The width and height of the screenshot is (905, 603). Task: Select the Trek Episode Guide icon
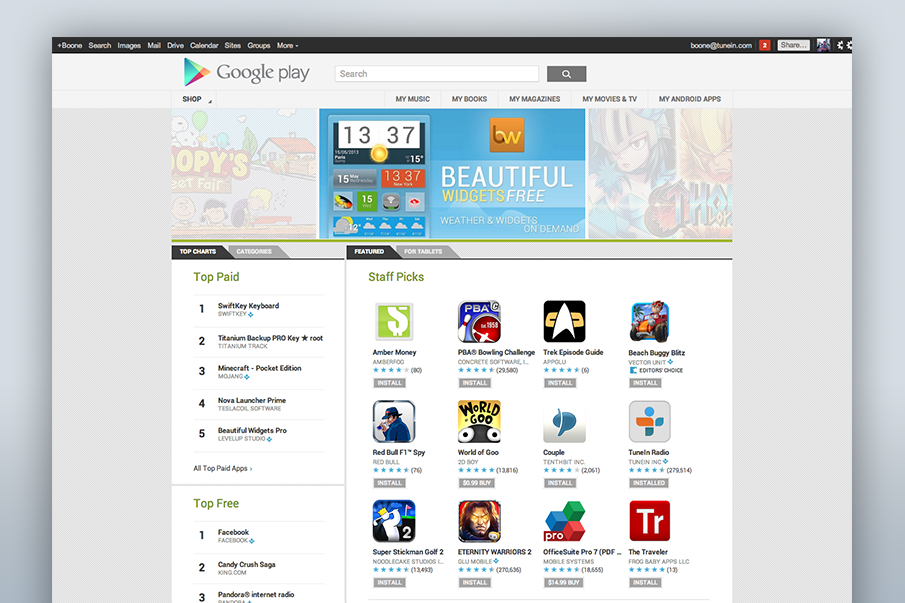pyautogui.click(x=564, y=321)
